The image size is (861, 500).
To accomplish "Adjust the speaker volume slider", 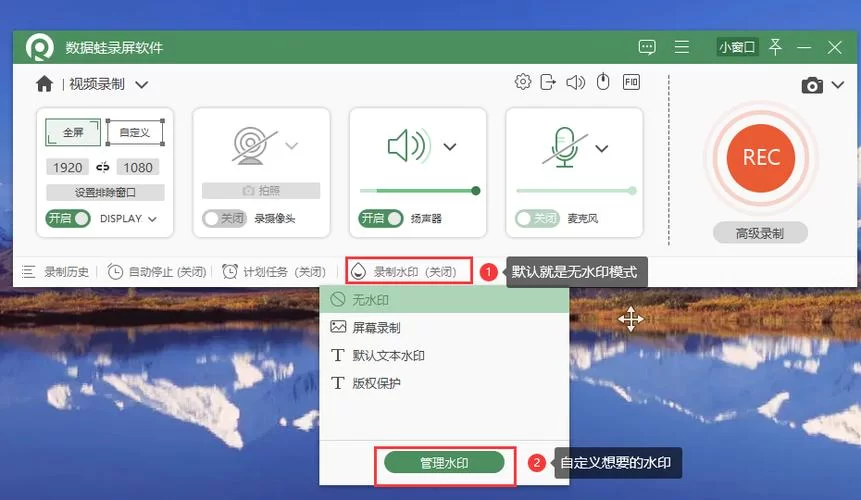I will point(420,191).
